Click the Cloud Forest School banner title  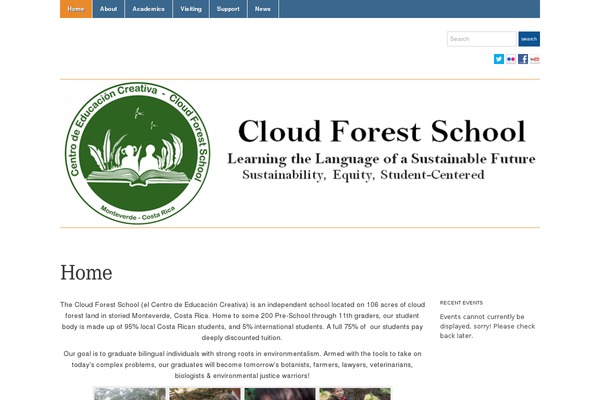(382, 131)
